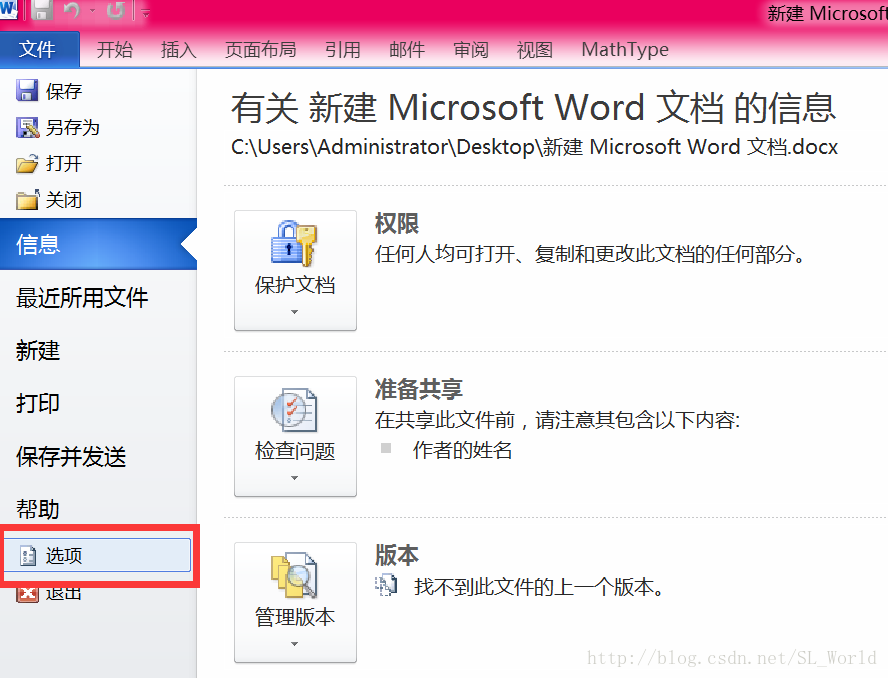The width and height of the screenshot is (888, 678).
Task: Expand the 保护文档 dropdown arrow
Action: 294,312
